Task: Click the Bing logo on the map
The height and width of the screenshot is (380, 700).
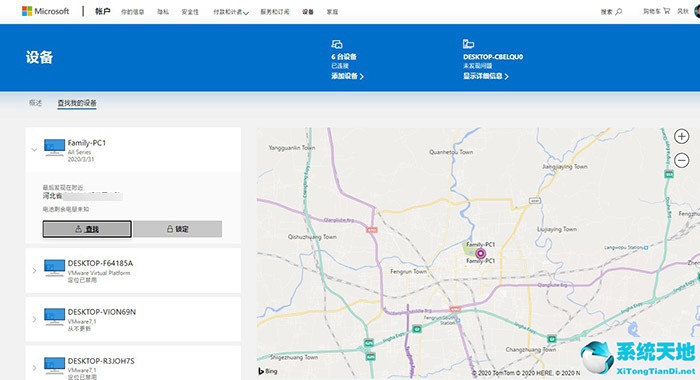Action: click(x=268, y=371)
